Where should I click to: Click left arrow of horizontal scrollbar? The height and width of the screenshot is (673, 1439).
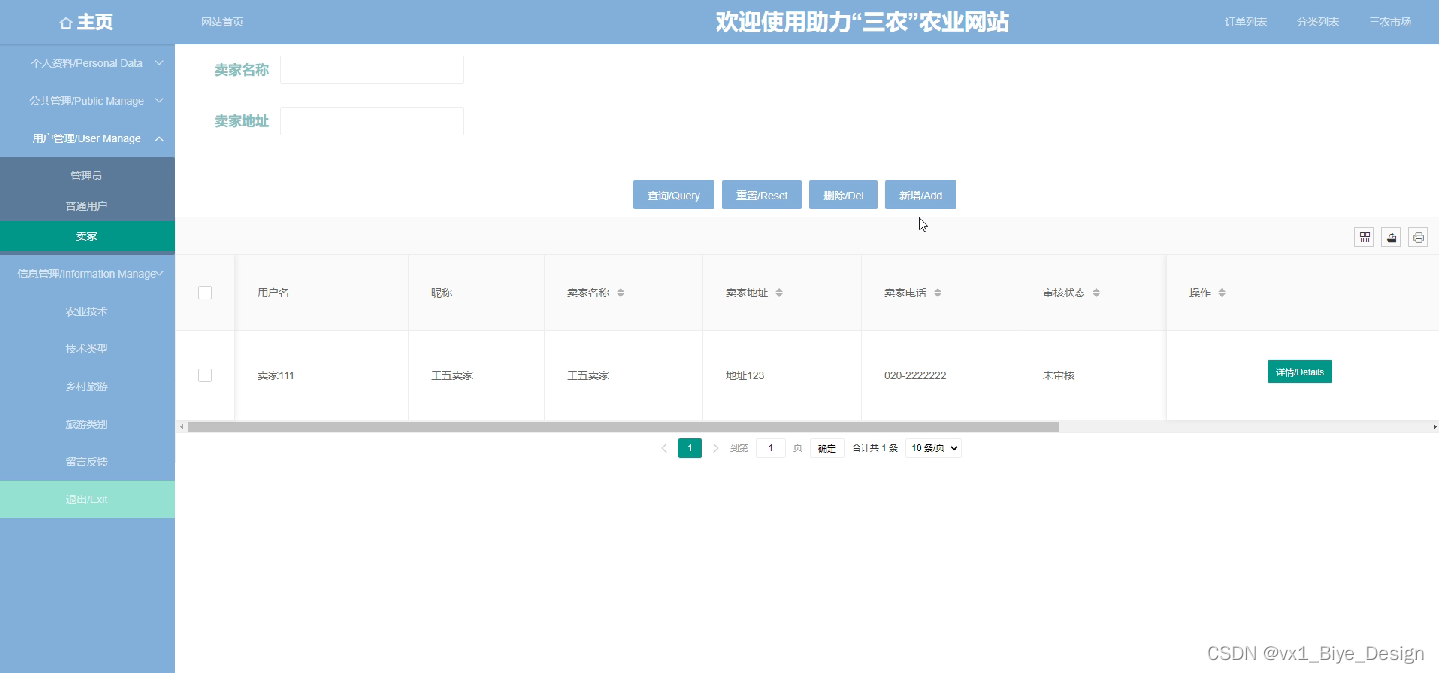click(181, 427)
